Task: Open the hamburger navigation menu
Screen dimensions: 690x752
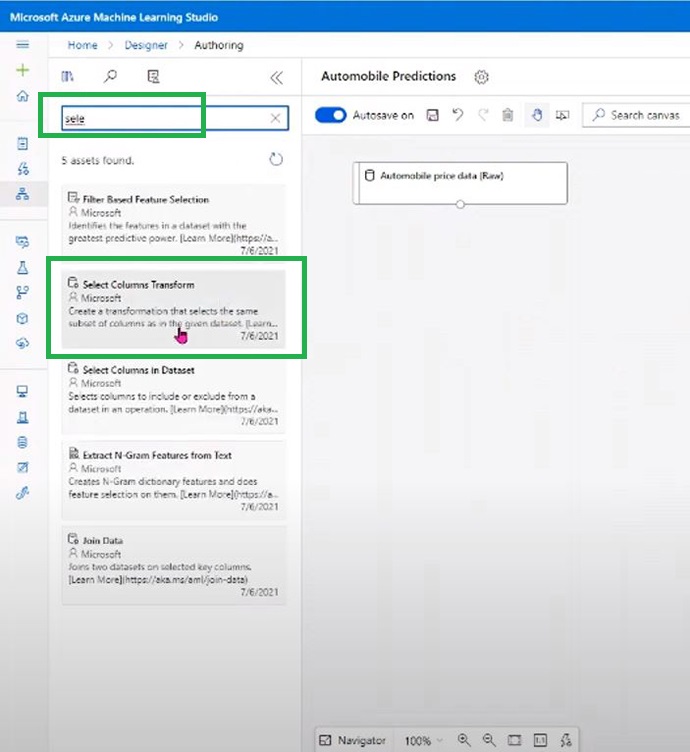Action: click(23, 45)
